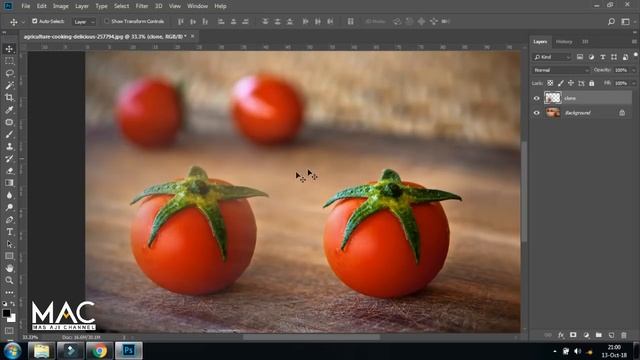Select the Eraser tool

click(9, 171)
